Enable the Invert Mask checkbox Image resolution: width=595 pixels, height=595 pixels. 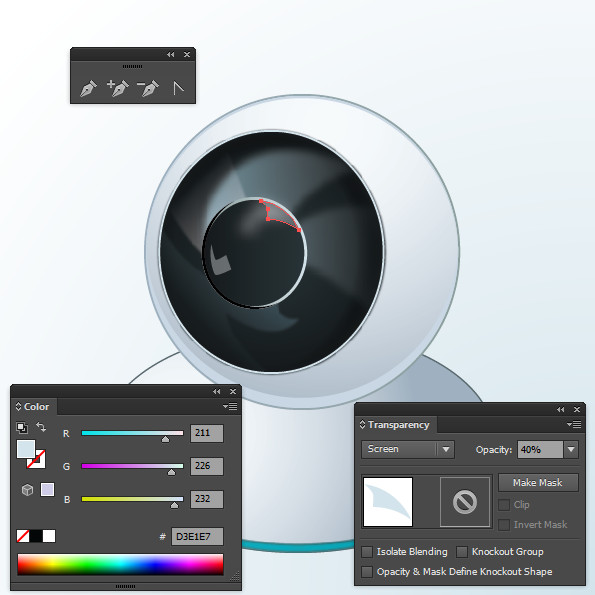coord(504,525)
